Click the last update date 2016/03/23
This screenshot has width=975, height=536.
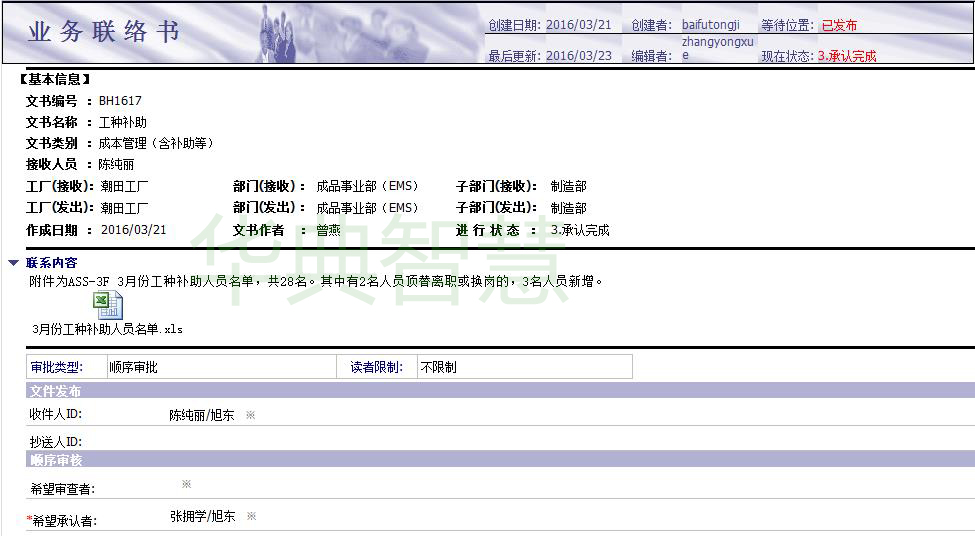click(579, 55)
